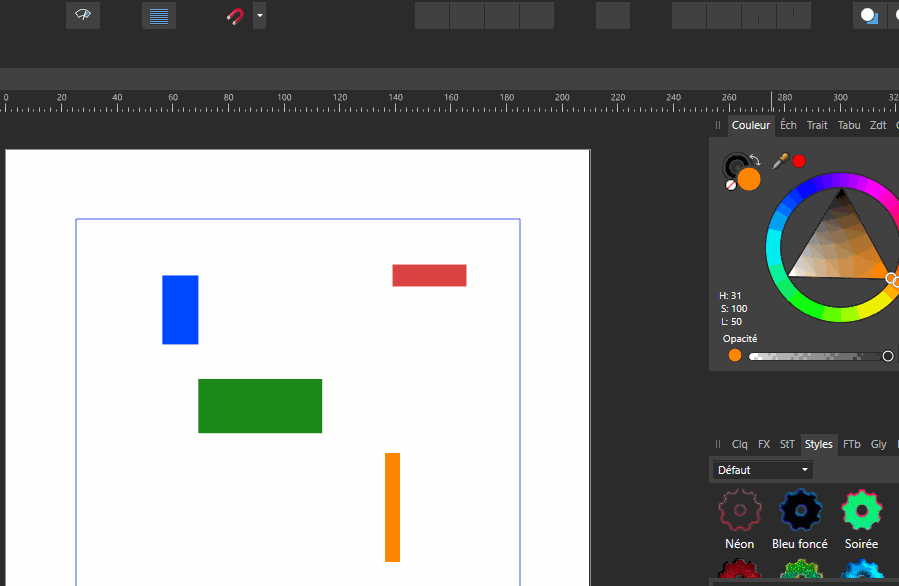899x586 pixels.
Task: Apply the Bleu foncé style gear thumbnail
Action: click(x=800, y=510)
